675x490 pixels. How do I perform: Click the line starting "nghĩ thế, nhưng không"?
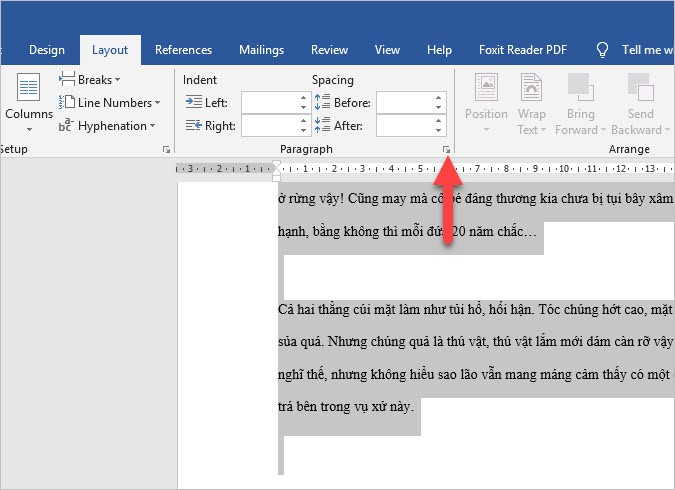tap(475, 375)
